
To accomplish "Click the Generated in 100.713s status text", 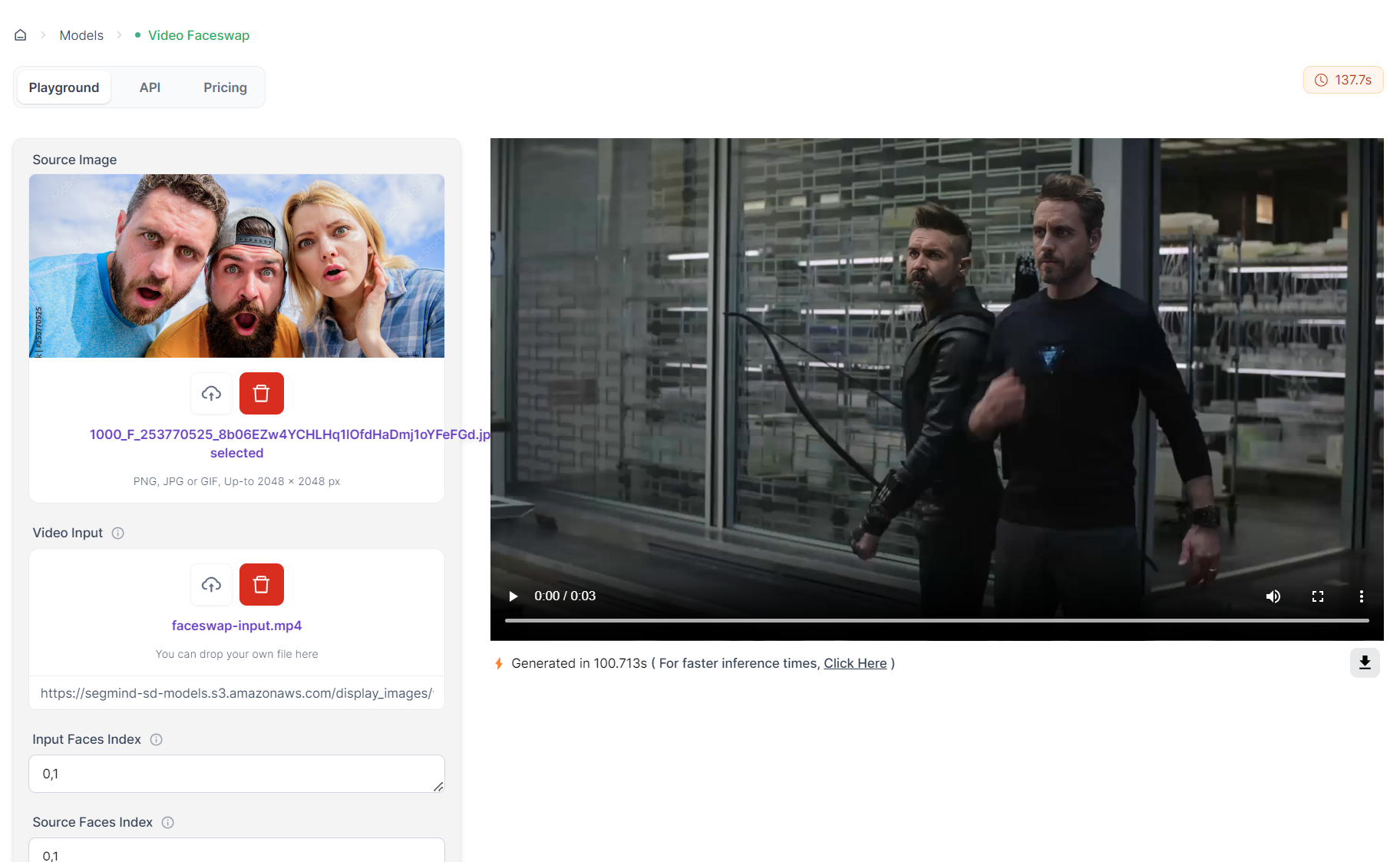I will pos(579,663).
